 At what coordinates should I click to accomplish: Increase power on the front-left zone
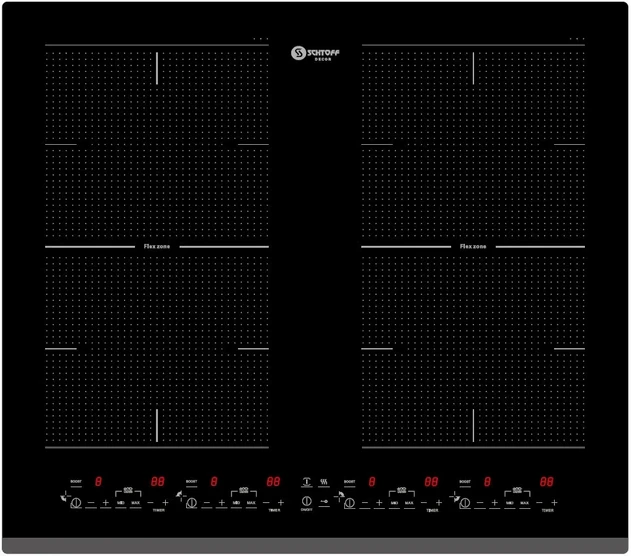[105, 503]
